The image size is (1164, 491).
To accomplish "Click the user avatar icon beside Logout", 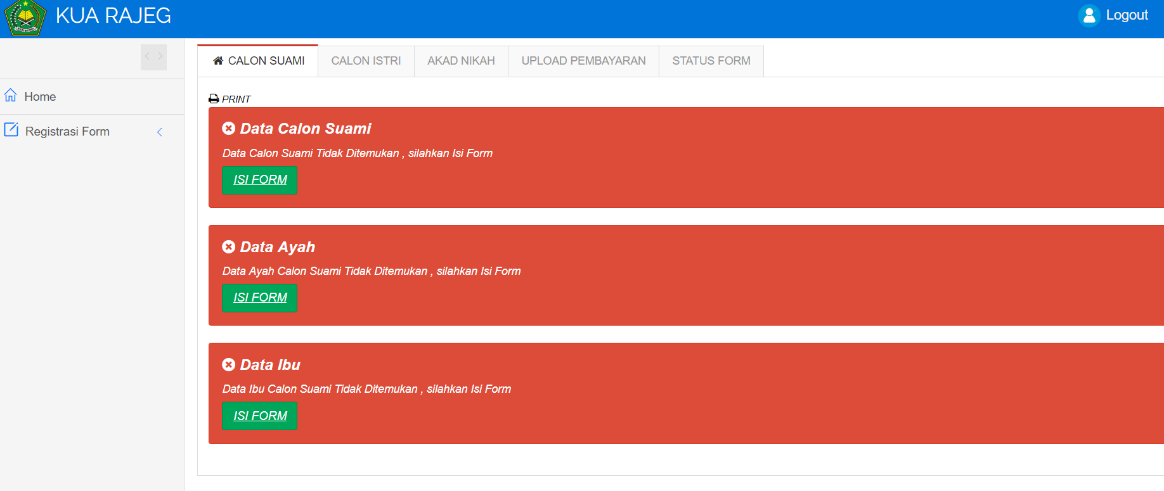I will 1088,16.
